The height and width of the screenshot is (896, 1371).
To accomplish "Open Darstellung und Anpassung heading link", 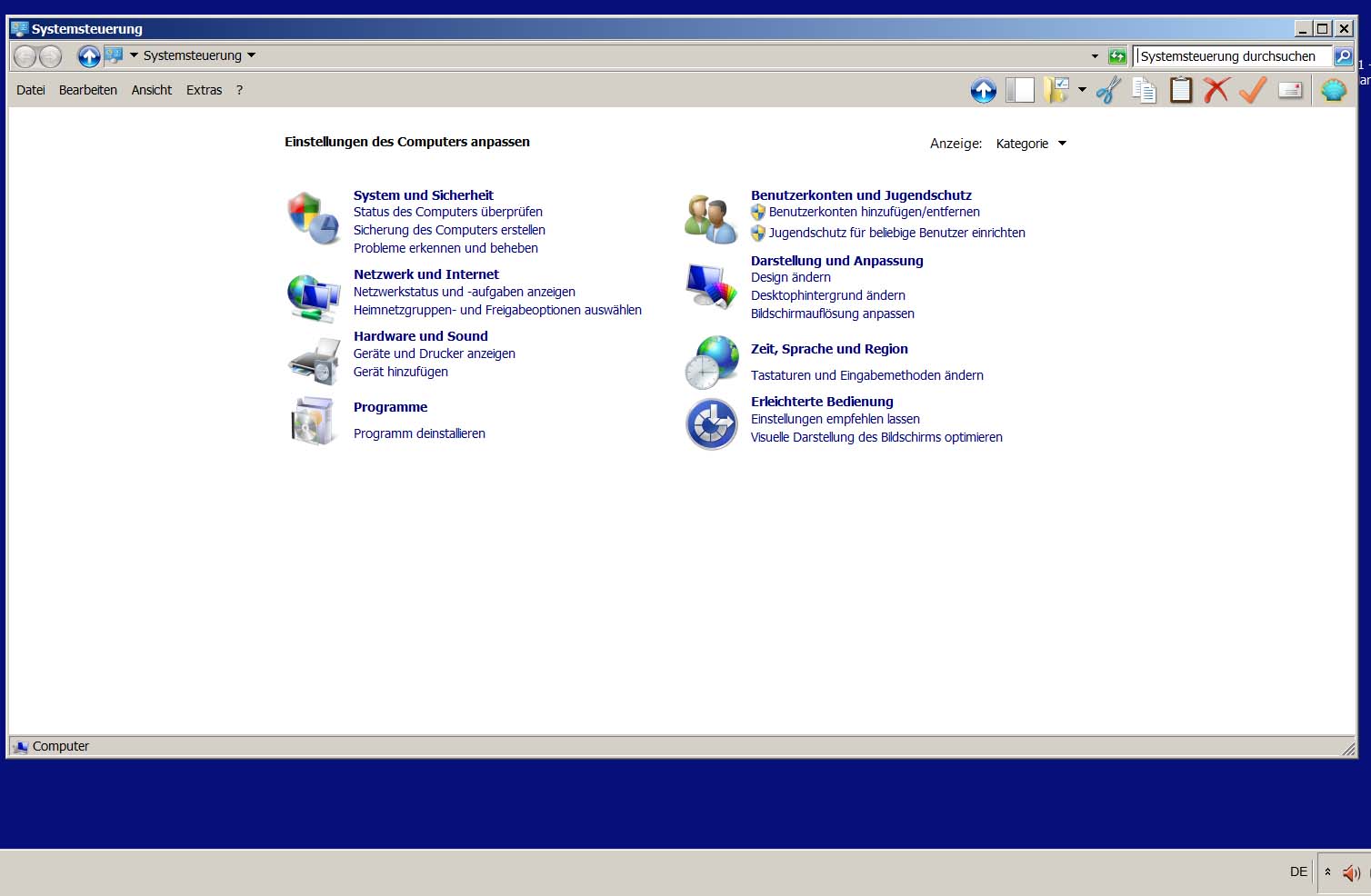I will tap(837, 261).
